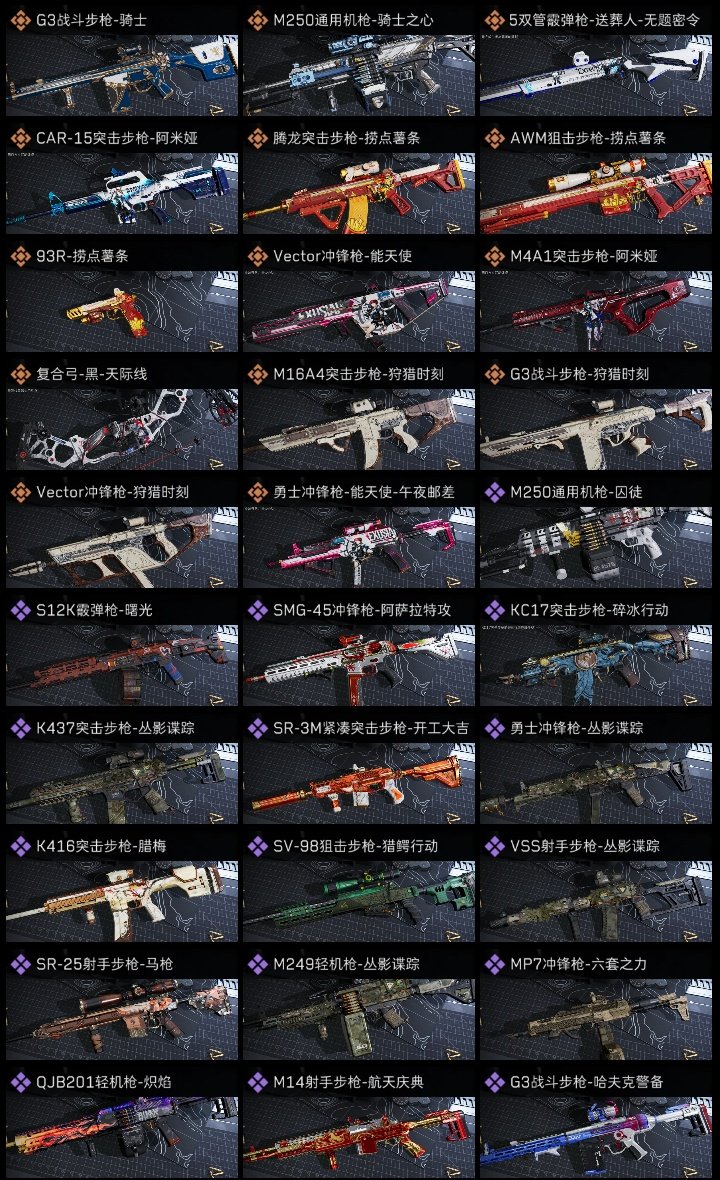Click the purple rarity icon beside MP7冲锋枪-六套之力

494,964
